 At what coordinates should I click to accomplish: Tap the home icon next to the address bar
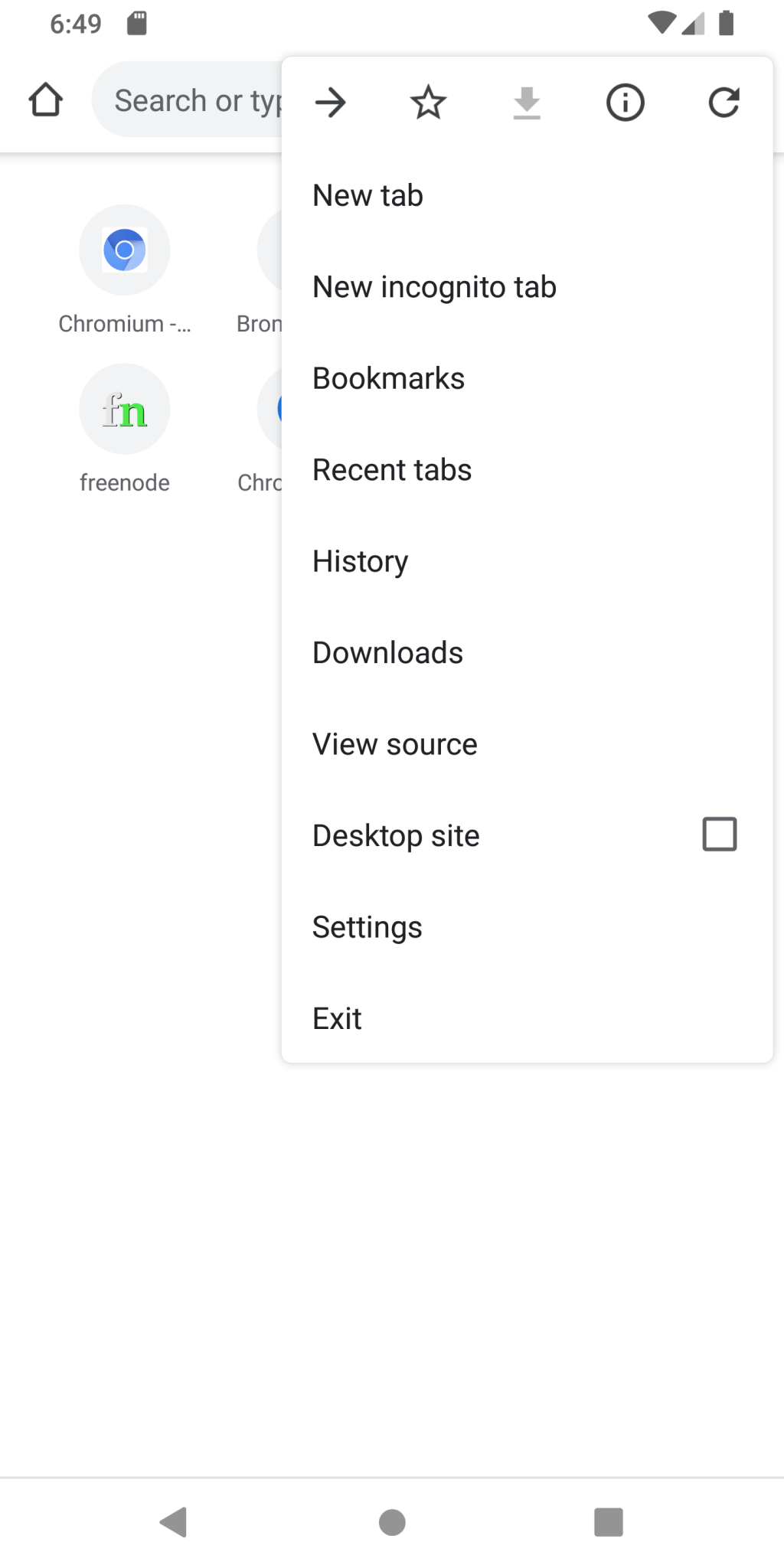(x=45, y=99)
